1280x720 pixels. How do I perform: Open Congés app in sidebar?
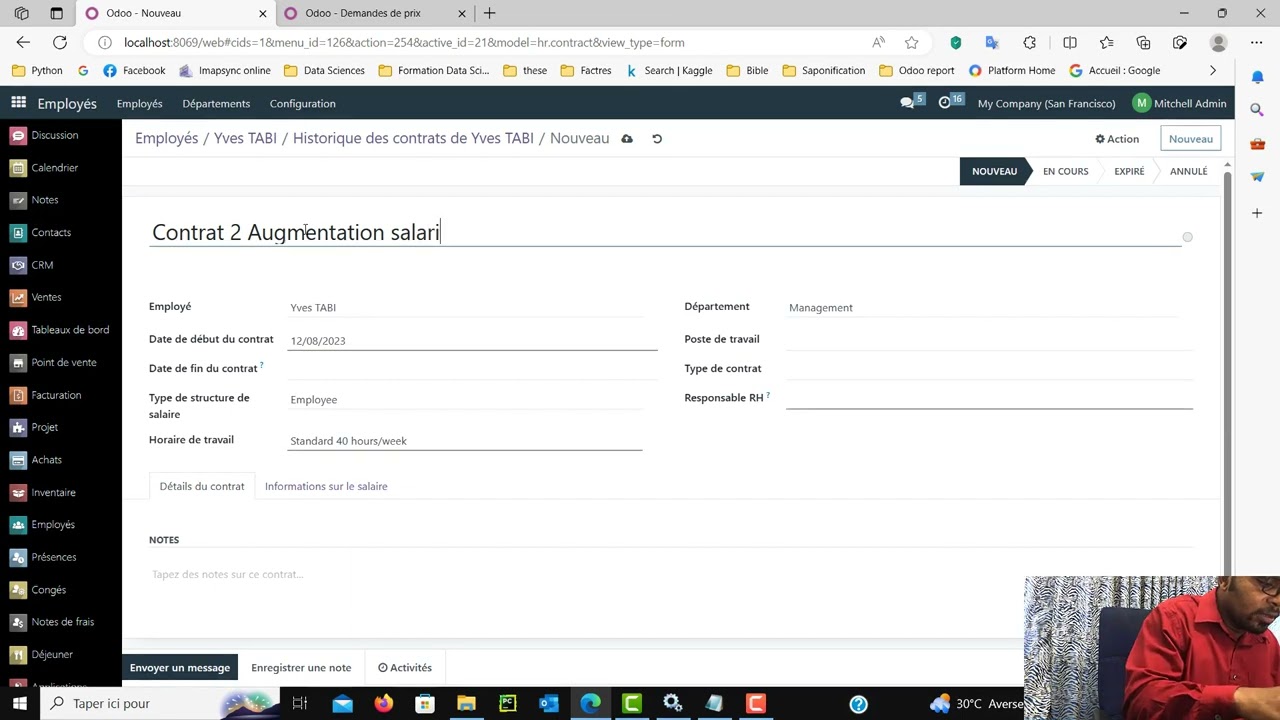38,590
